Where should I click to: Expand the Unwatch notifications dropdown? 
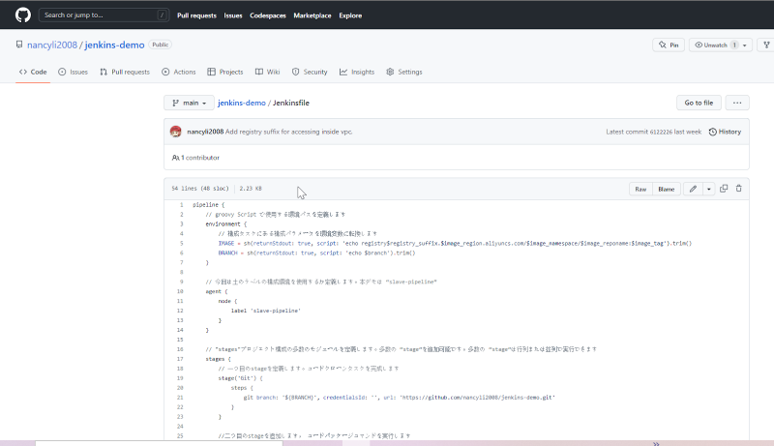pos(746,45)
